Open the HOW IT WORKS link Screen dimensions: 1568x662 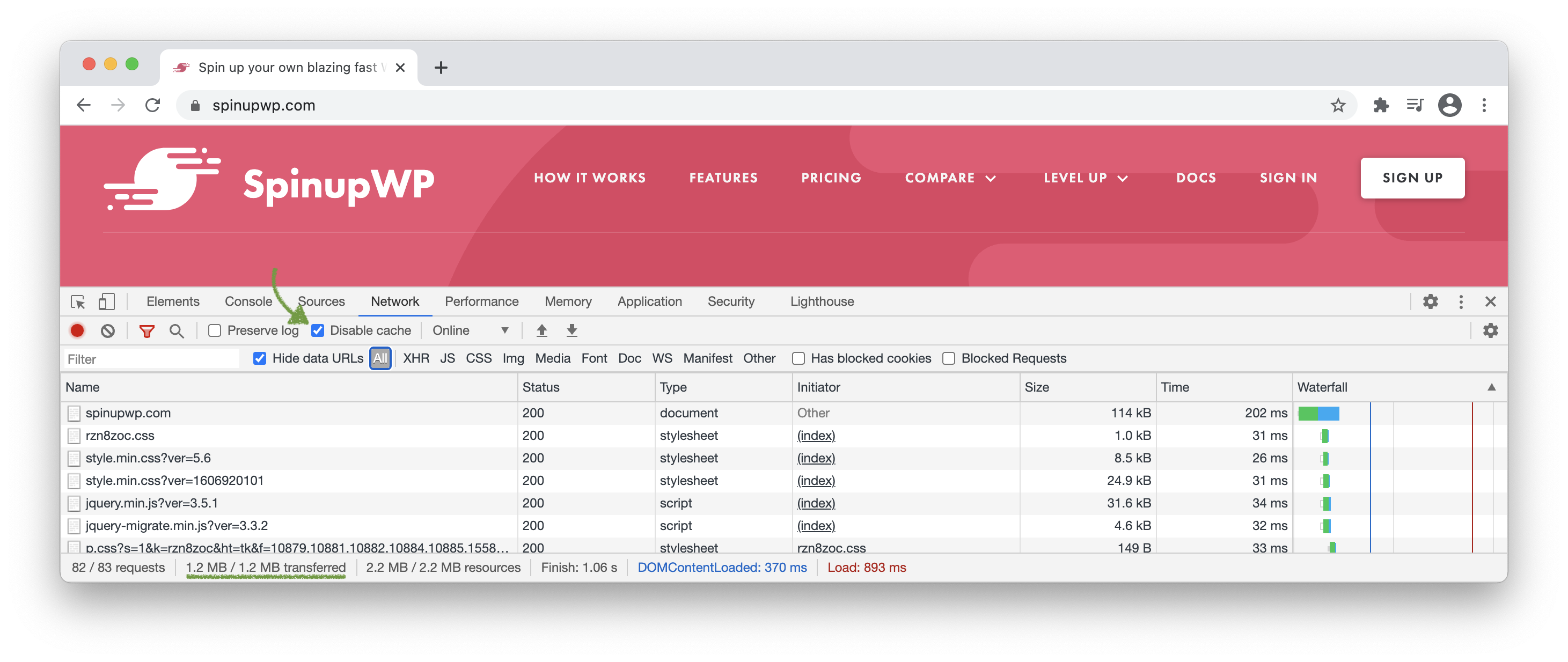tap(589, 178)
